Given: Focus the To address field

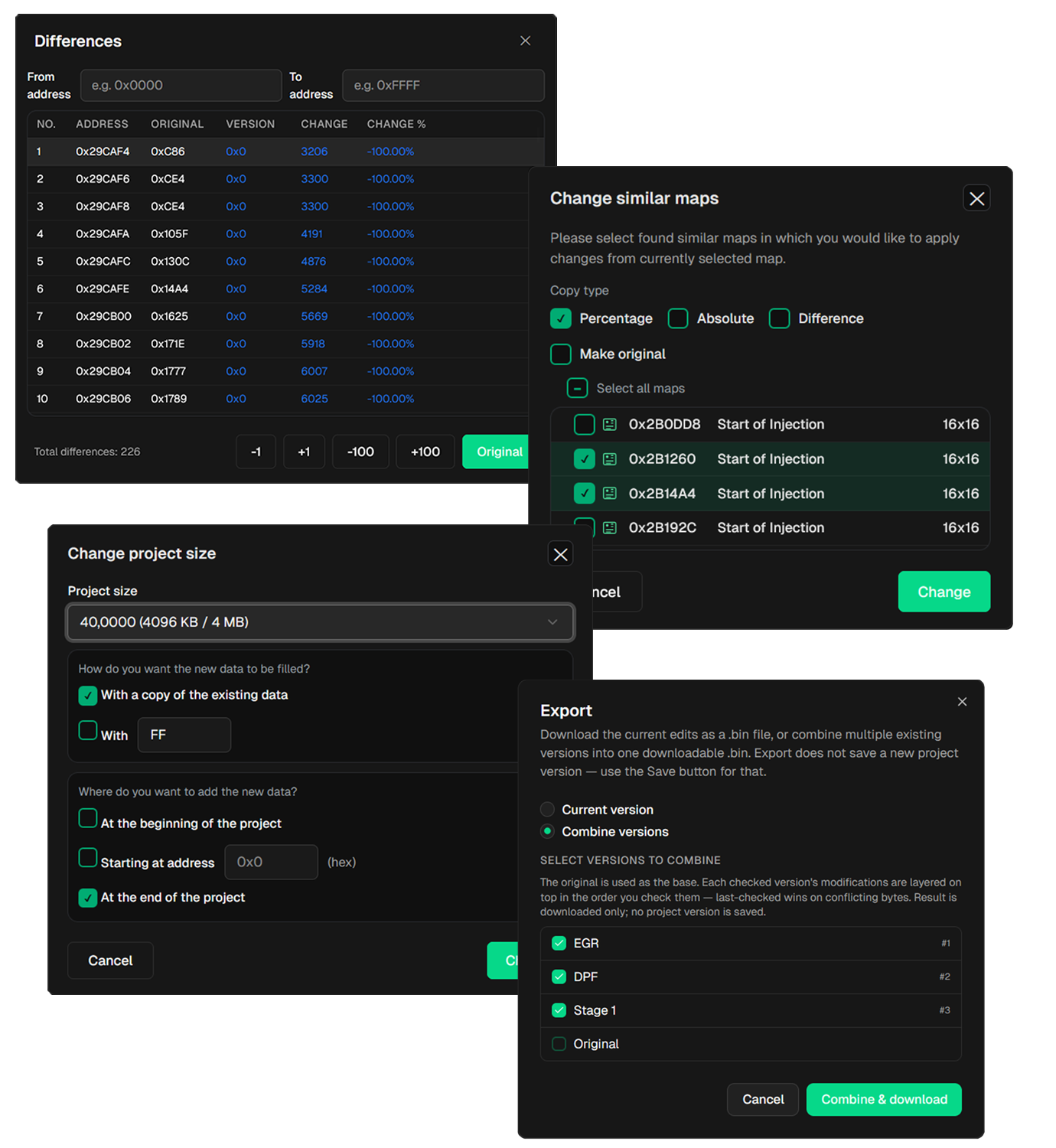Looking at the screenshot, I should pyautogui.click(x=443, y=85).
